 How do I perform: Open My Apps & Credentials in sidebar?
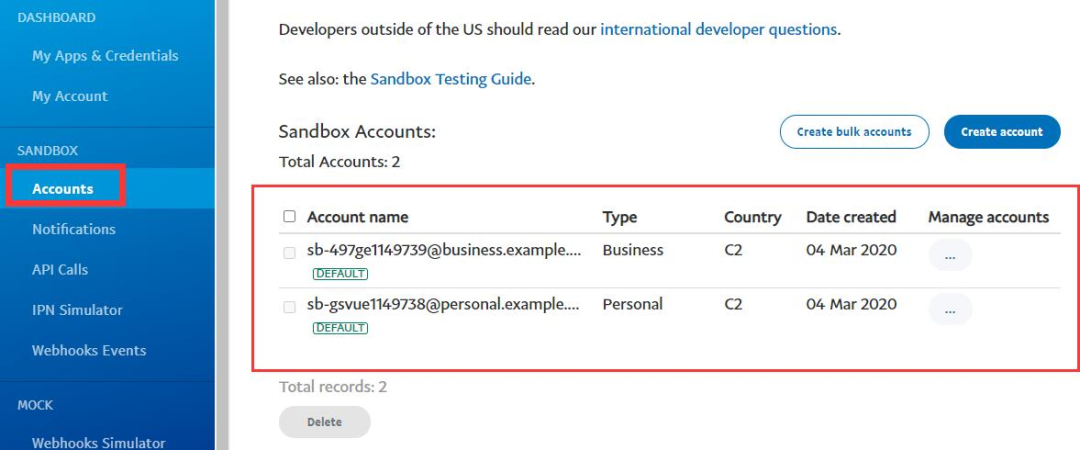pyautogui.click(x=105, y=56)
